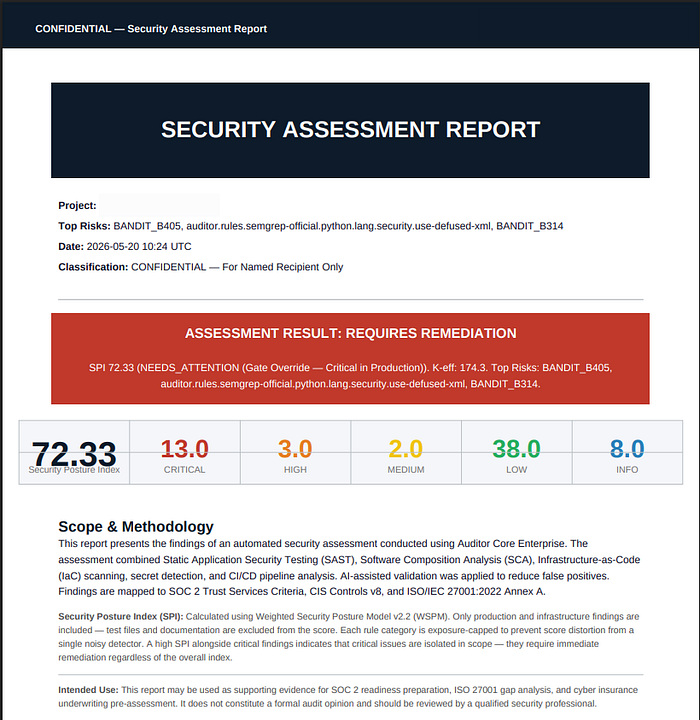This screenshot has width=700, height=720.
Task: Click the line starting 'This report presents the findings'
Action: pos(323,544)
